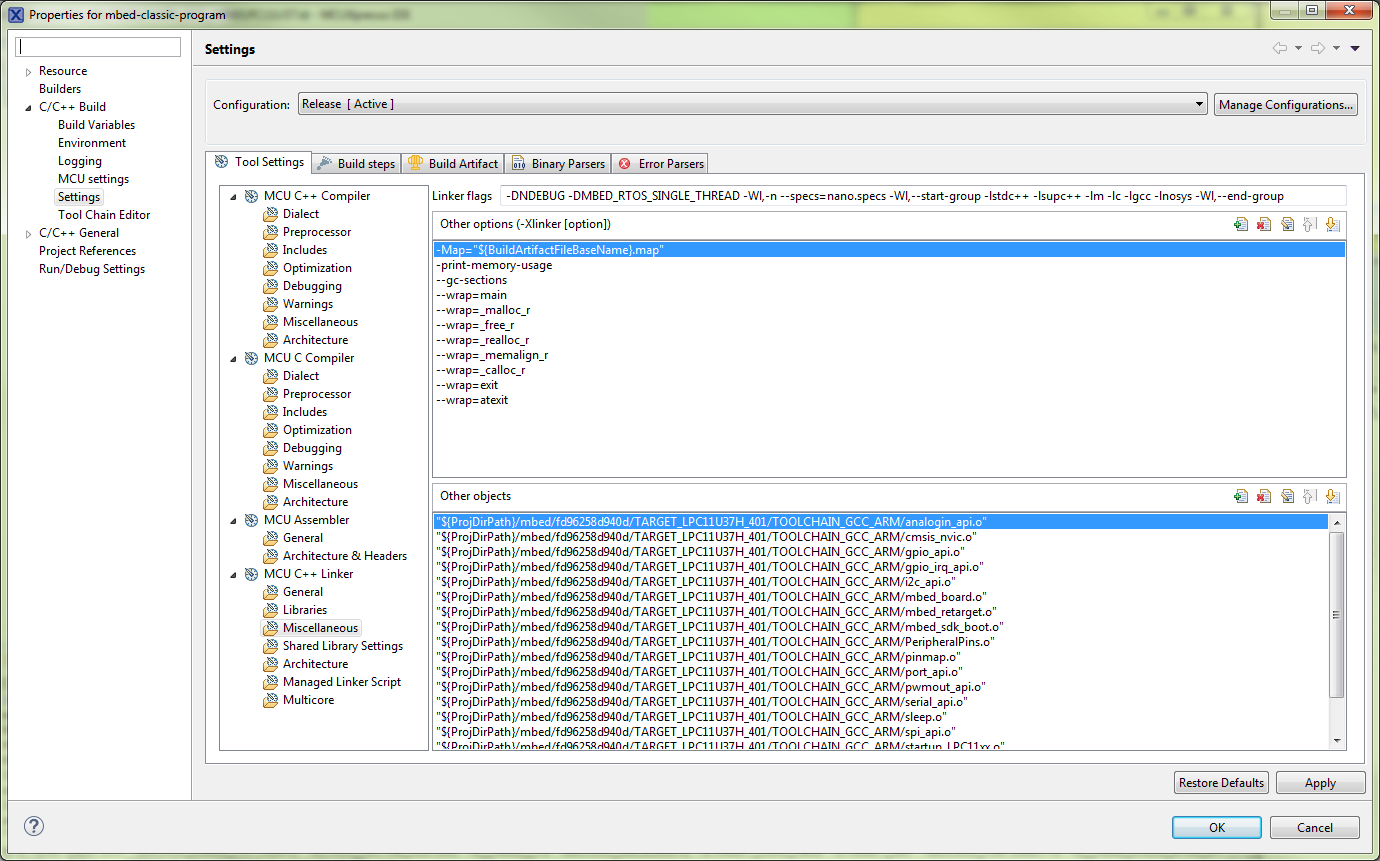Move Other objects entry down
This screenshot has height=861, width=1380.
[x=1332, y=496]
